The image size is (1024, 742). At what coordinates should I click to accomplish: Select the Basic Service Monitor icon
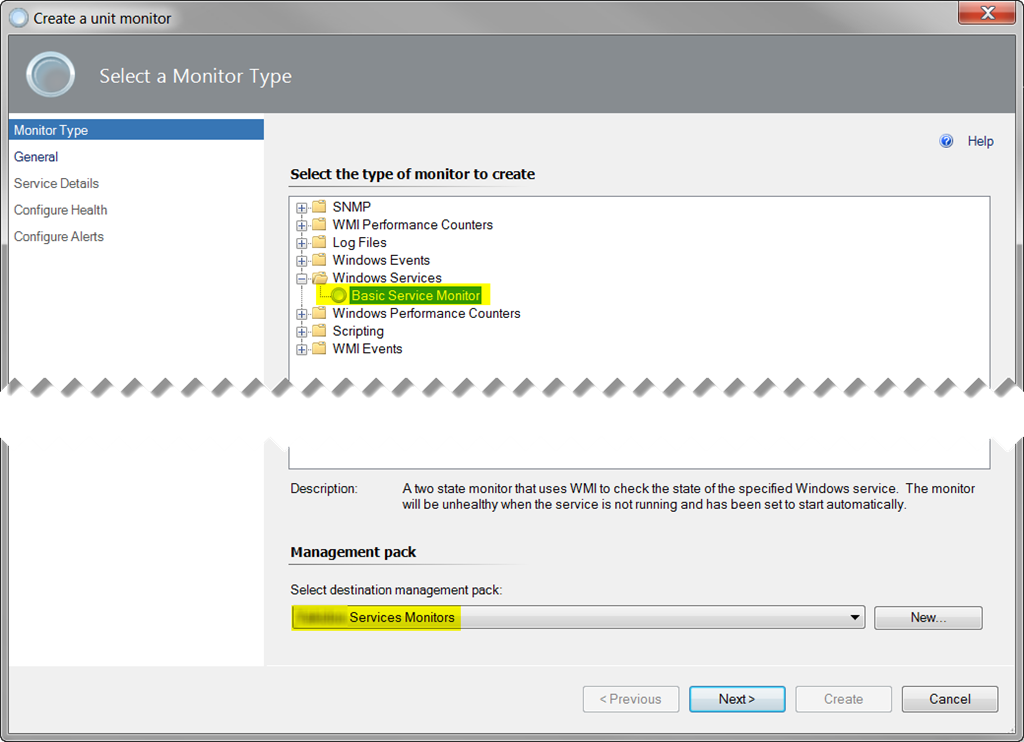coord(338,295)
